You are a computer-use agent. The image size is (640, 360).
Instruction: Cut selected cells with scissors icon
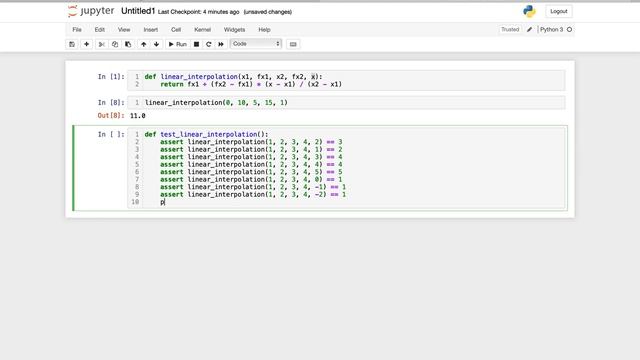(102, 44)
